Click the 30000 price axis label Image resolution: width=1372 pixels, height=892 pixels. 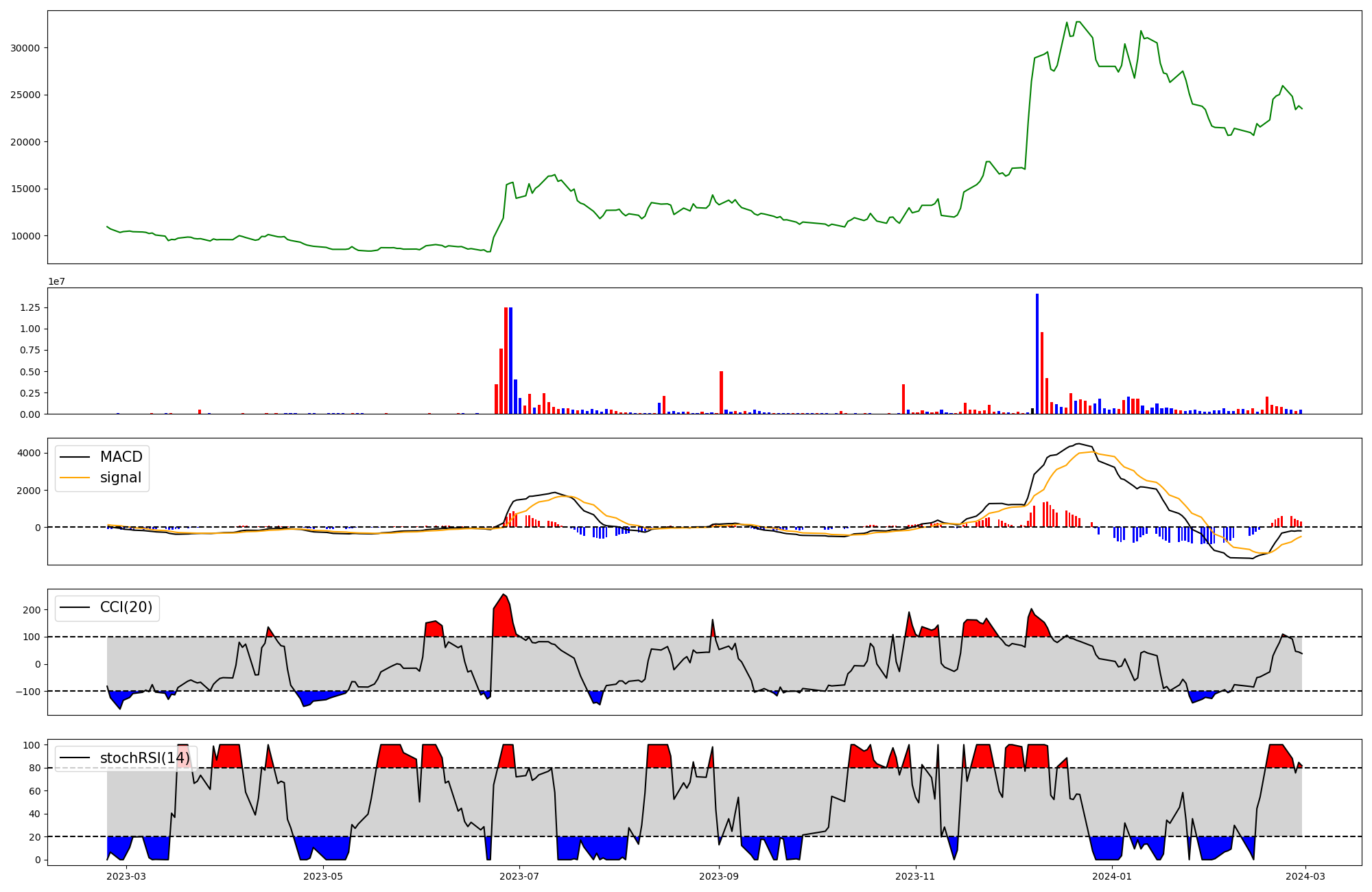pyautogui.click(x=25, y=48)
